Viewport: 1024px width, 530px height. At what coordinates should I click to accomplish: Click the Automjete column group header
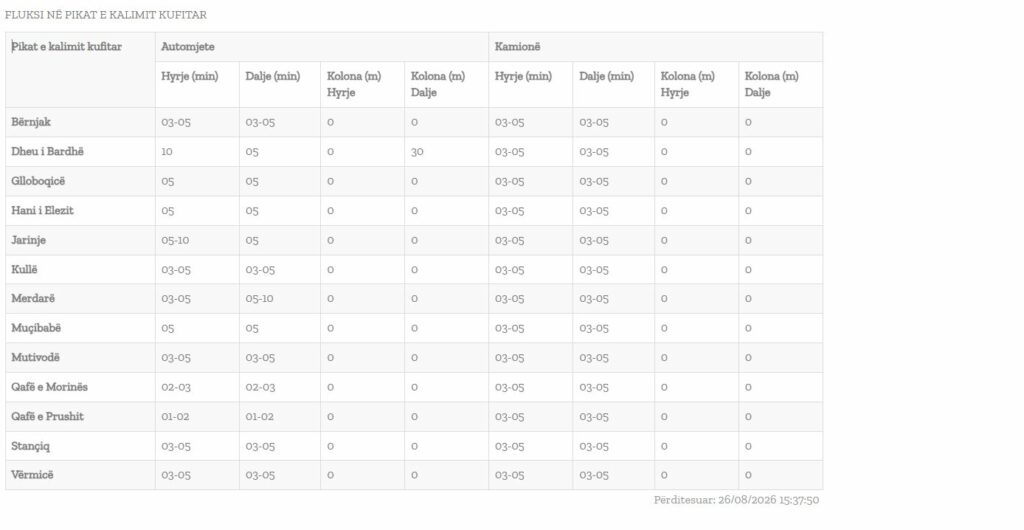[x=187, y=47]
